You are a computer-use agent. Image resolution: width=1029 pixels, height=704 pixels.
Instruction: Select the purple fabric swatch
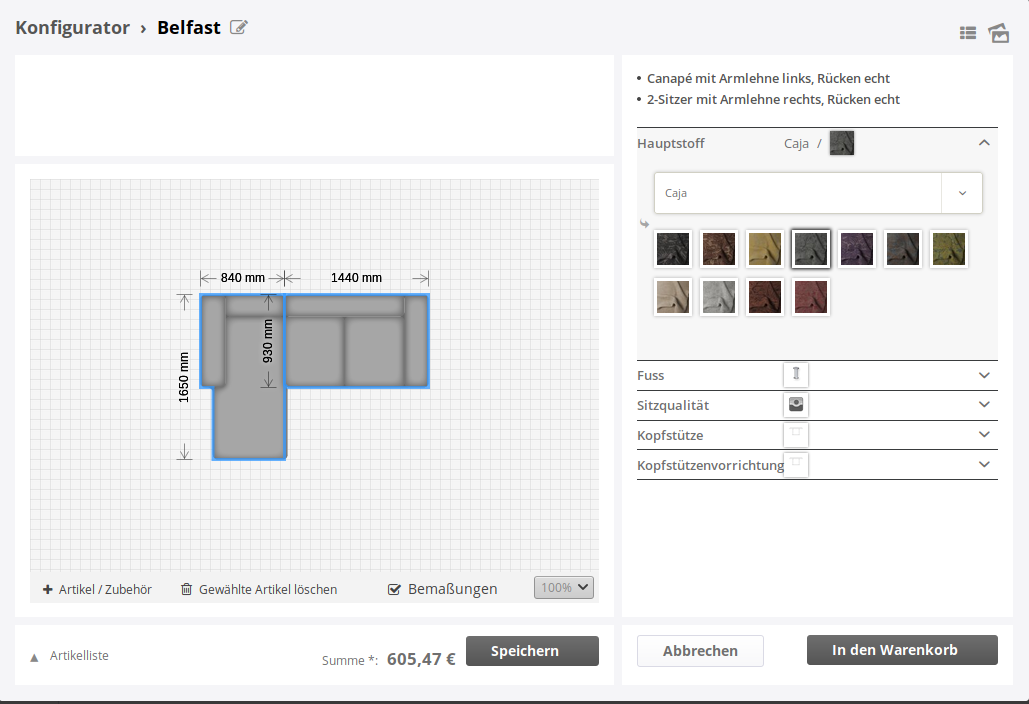[857, 249]
